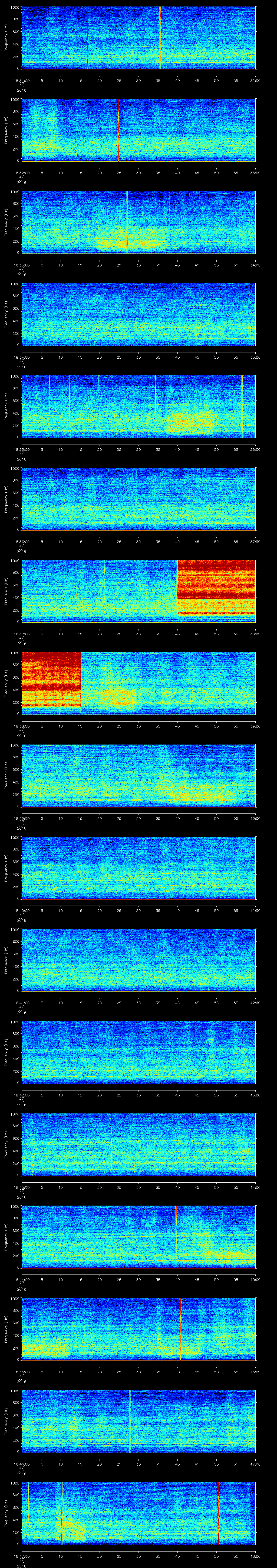
Task: Click the '18:44:00' start time label
Action: pyautogui.click(x=21, y=1279)
